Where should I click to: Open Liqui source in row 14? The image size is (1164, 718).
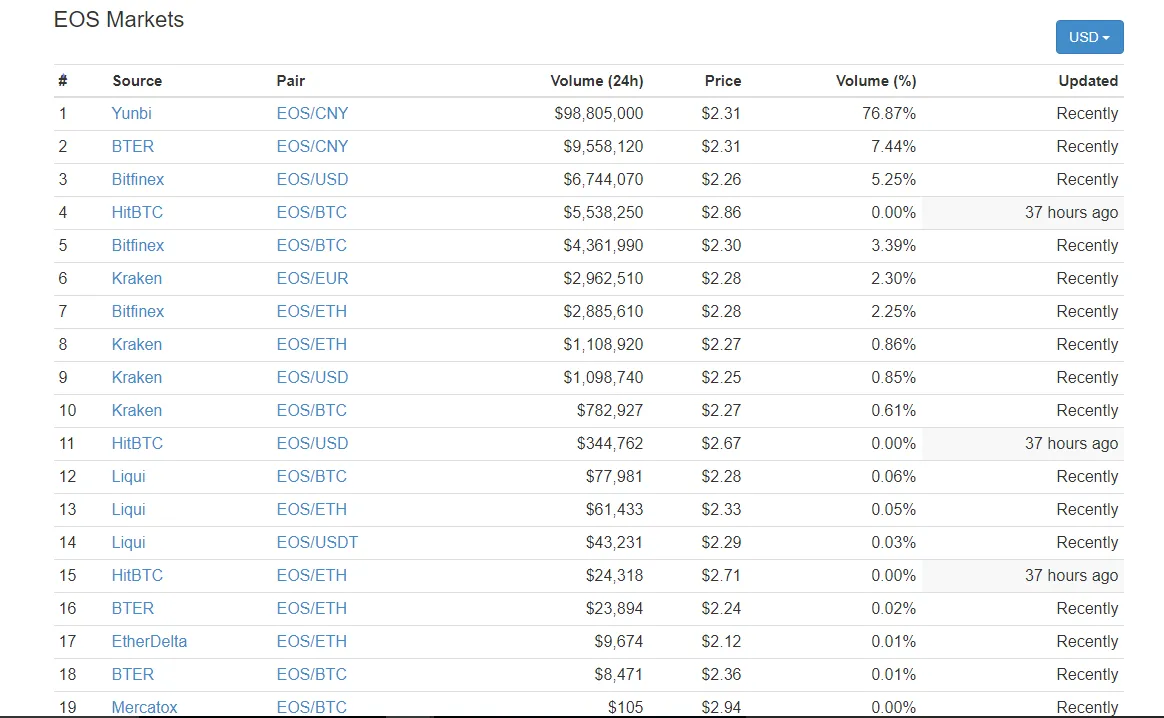128,543
